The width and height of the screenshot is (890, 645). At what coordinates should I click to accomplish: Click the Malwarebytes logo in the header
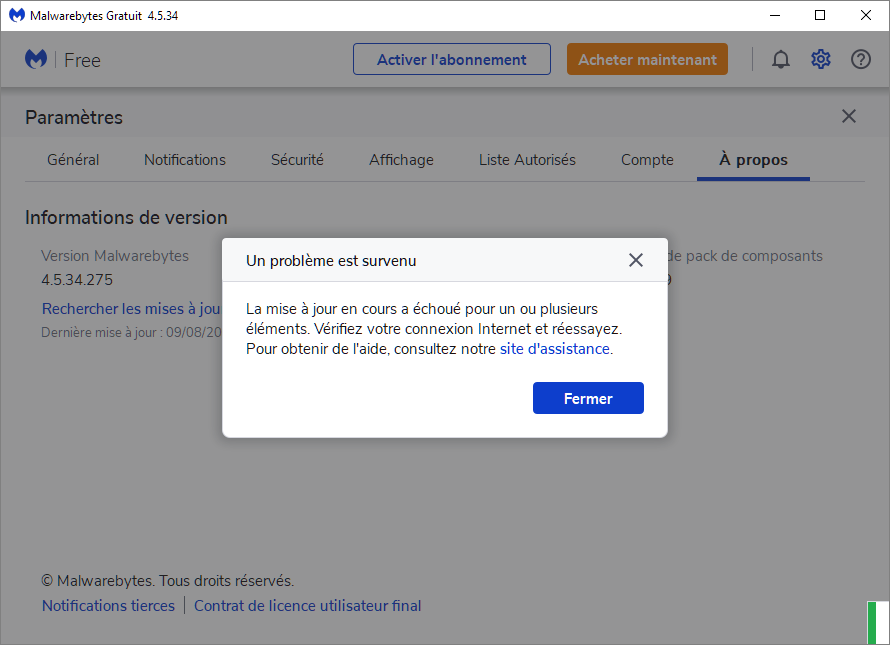tap(36, 59)
